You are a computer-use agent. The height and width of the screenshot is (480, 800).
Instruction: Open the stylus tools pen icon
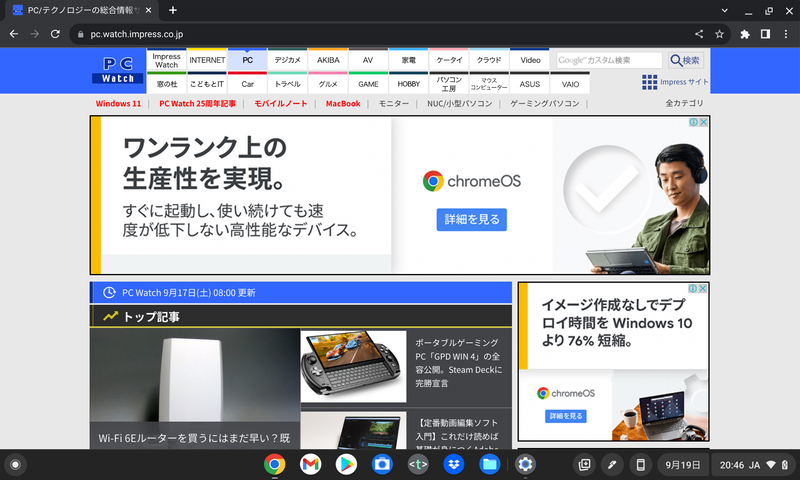(612, 465)
